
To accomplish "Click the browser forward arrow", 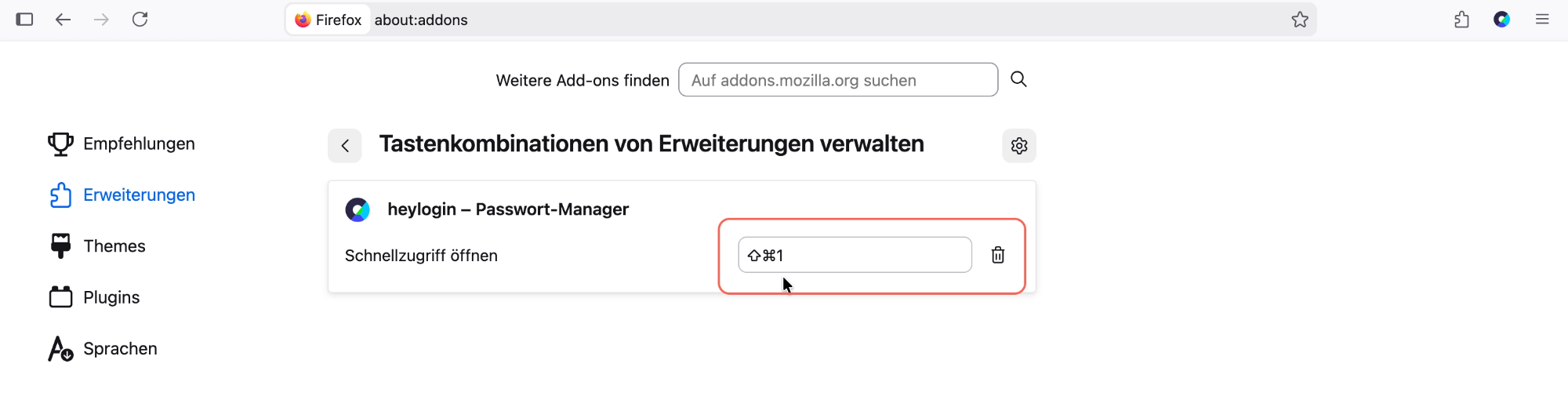I will [x=101, y=20].
